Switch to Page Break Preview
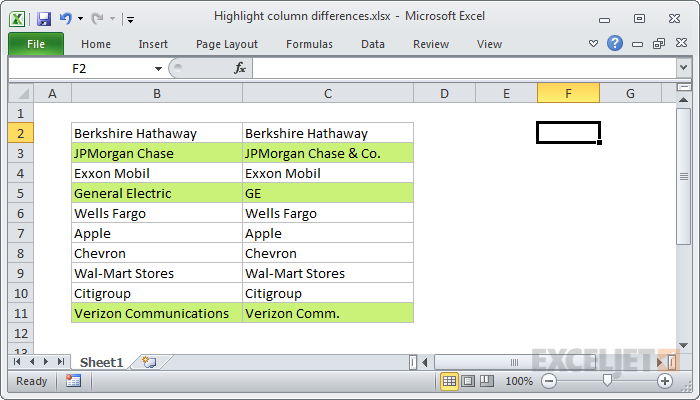This screenshot has height=400, width=700. click(487, 381)
